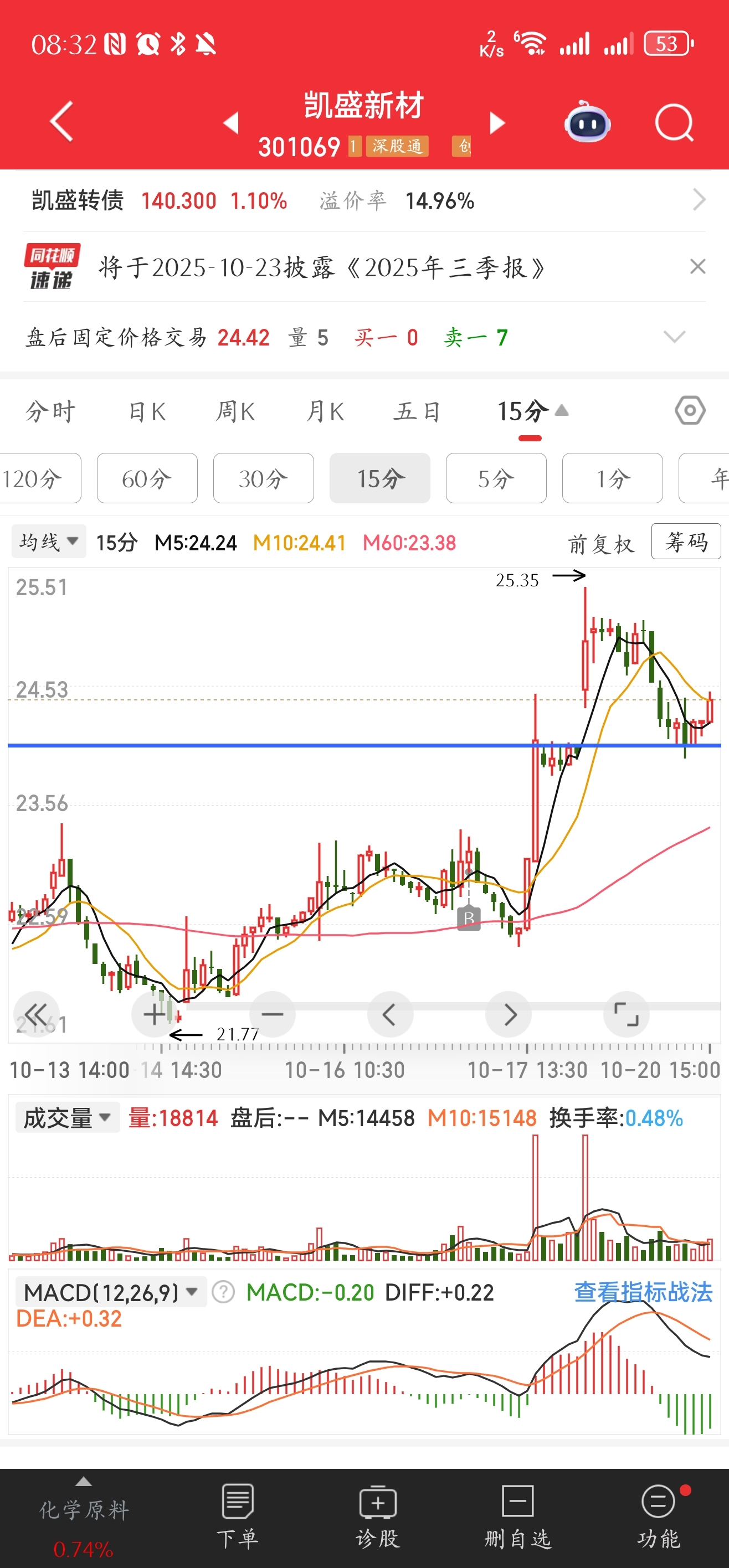Image resolution: width=729 pixels, height=1568 pixels.
Task: Dismiss the 同花顺速递 announcement banner
Action: 697,267
